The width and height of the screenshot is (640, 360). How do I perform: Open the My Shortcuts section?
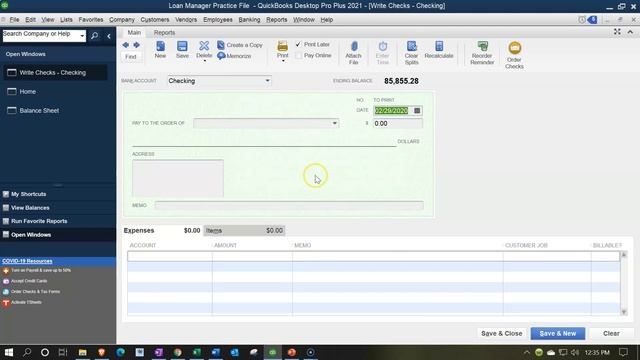[29, 194]
